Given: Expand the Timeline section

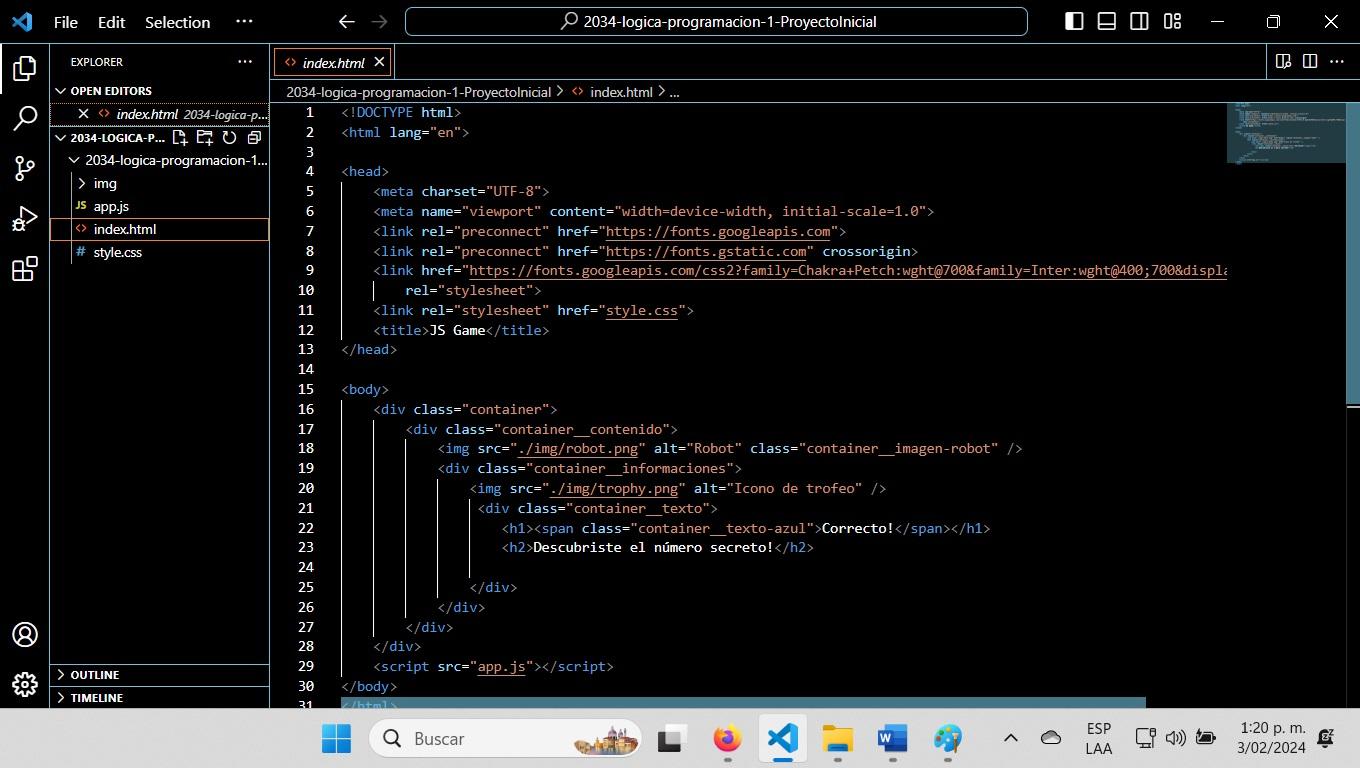Looking at the screenshot, I should (159, 698).
